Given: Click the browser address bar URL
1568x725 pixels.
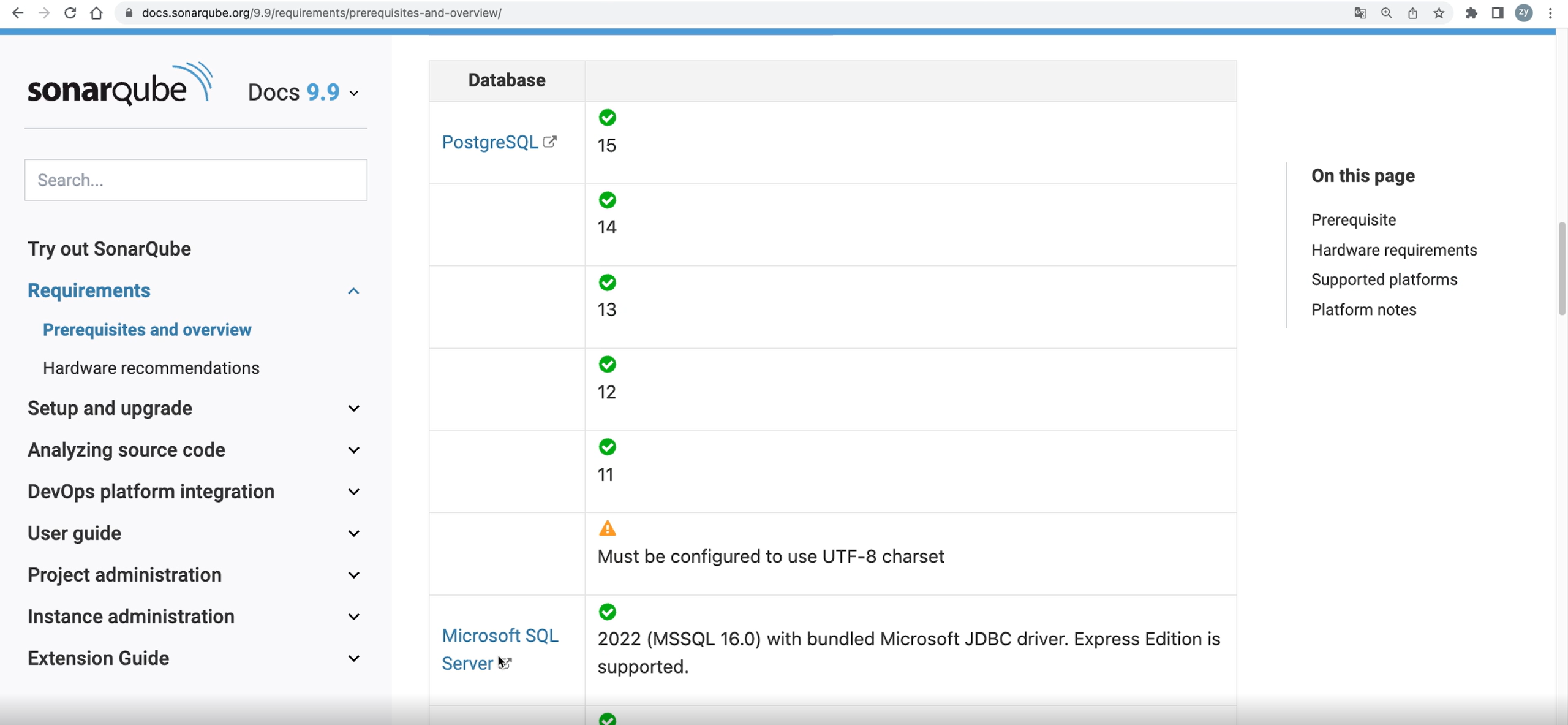Looking at the screenshot, I should coord(322,13).
